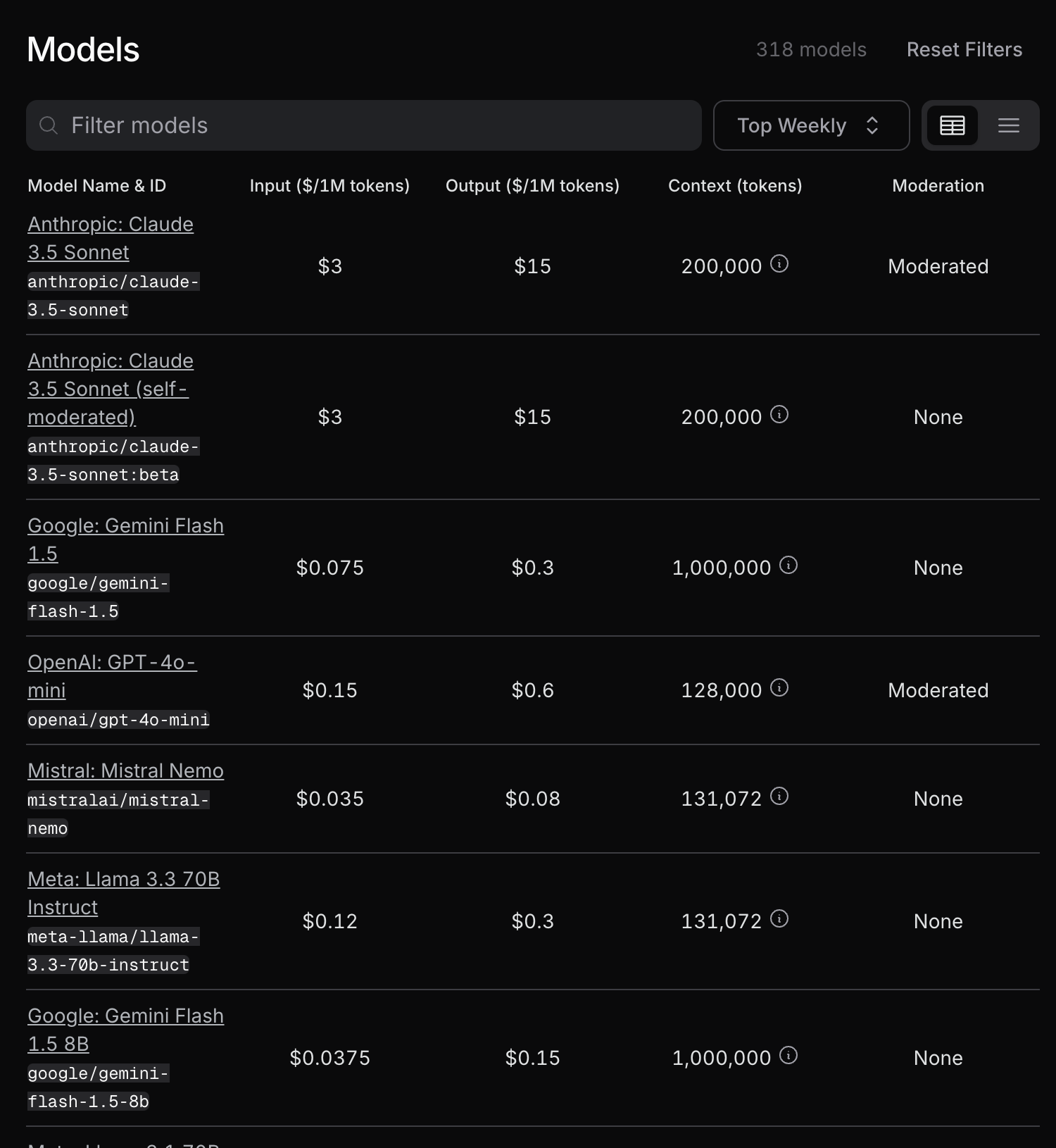This screenshot has width=1056, height=1148.
Task: Click the Input ($/1M tokens) column header
Action: tap(329, 186)
